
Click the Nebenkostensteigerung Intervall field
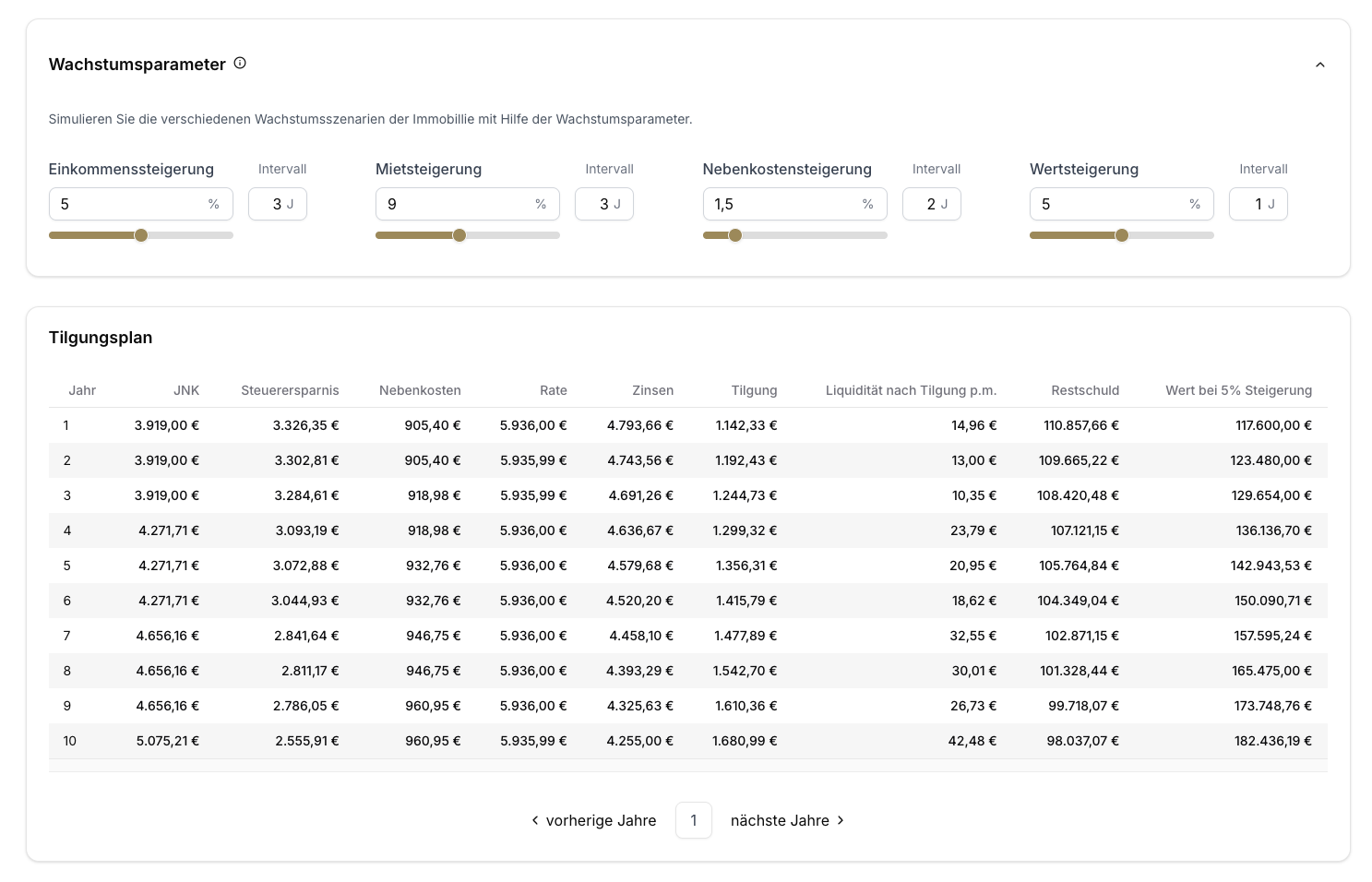[930, 204]
